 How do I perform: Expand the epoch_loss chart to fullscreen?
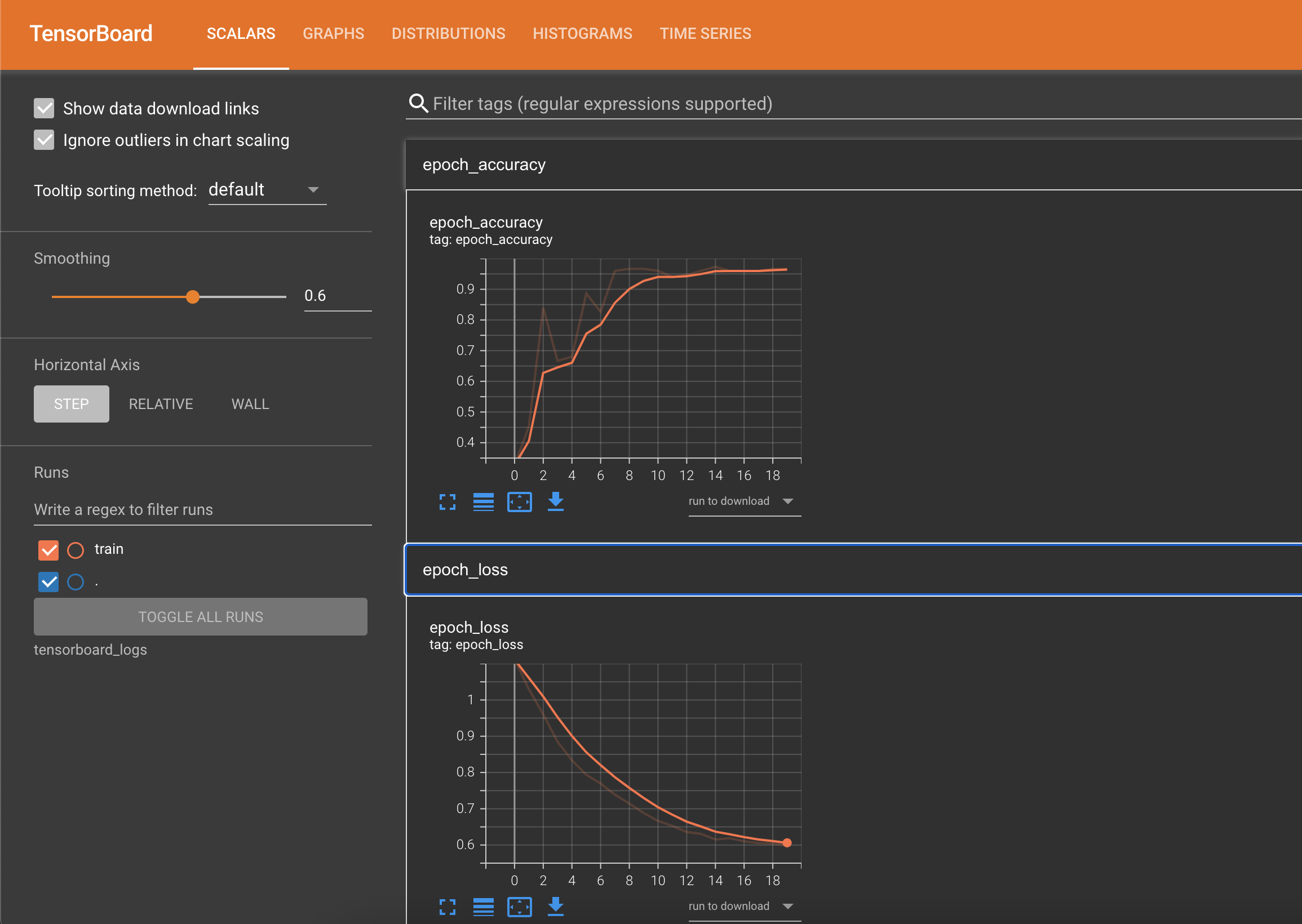coord(448,907)
